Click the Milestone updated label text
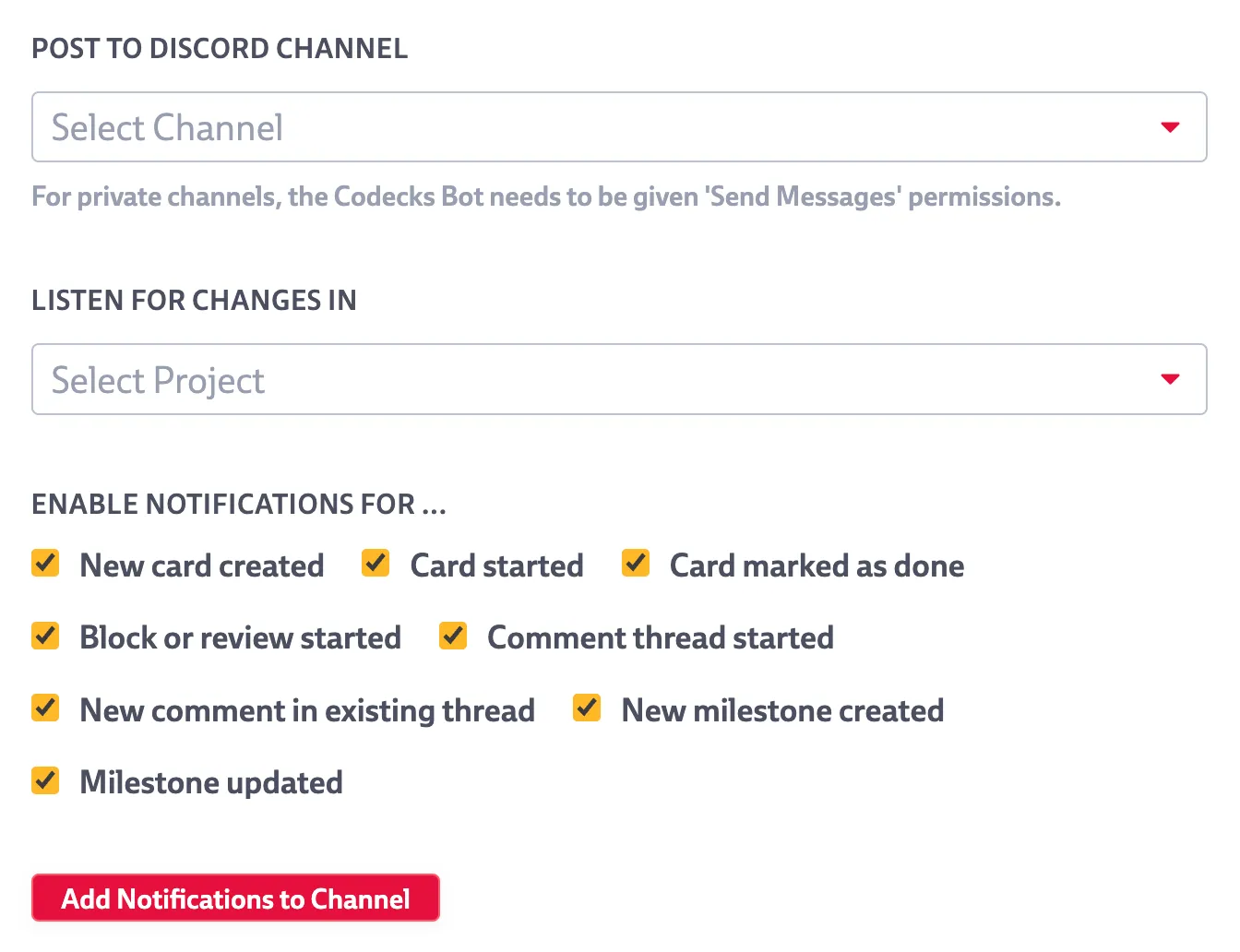 click(210, 781)
